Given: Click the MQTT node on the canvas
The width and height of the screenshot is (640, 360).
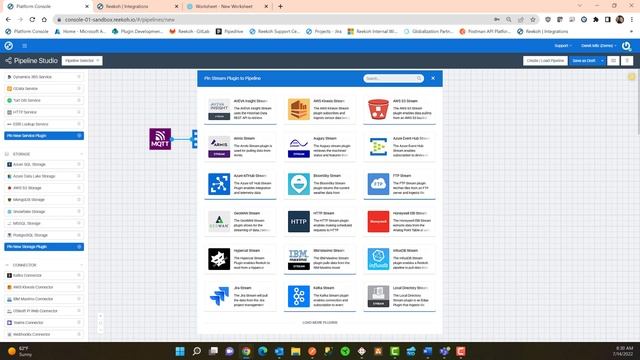Looking at the screenshot, I should pyautogui.click(x=160, y=139).
